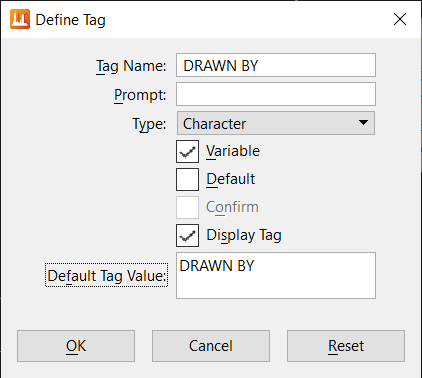Viewport: 422px width, 378px height.
Task: Uncheck the Variable checkbox
Action: pyautogui.click(x=187, y=152)
